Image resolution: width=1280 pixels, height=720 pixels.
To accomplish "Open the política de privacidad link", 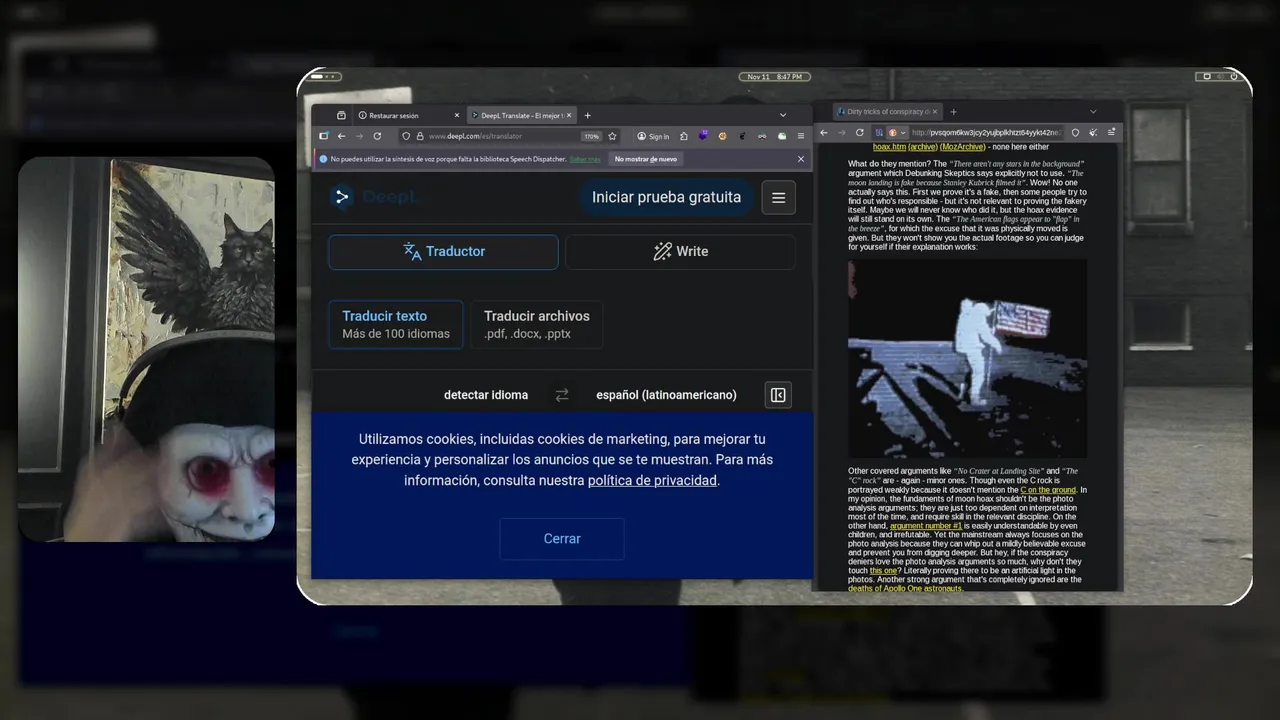I will click(x=652, y=481).
